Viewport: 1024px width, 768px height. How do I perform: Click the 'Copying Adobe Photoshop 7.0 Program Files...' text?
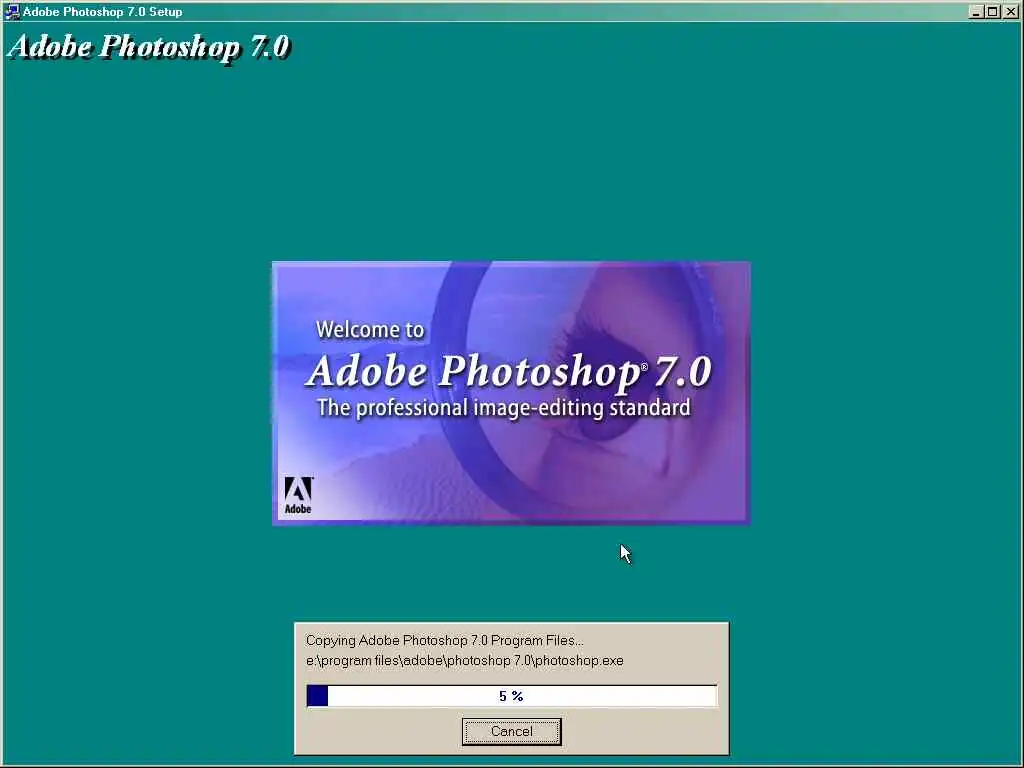[x=445, y=641]
